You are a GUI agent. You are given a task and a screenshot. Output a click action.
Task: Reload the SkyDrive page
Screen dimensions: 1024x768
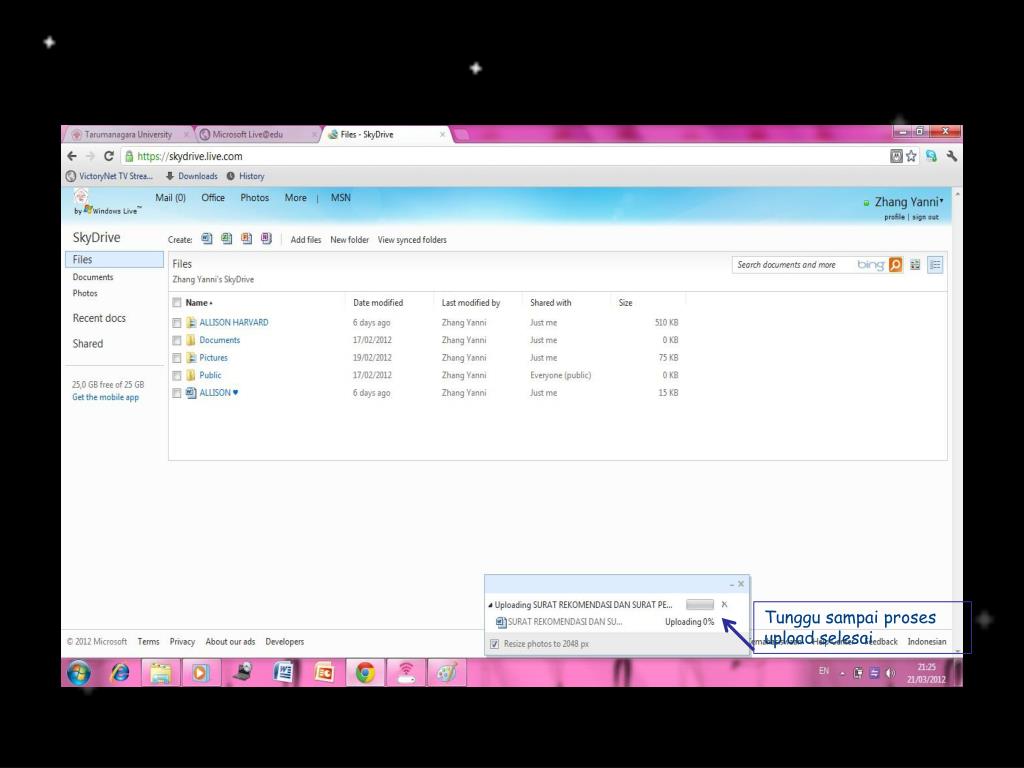pos(108,156)
